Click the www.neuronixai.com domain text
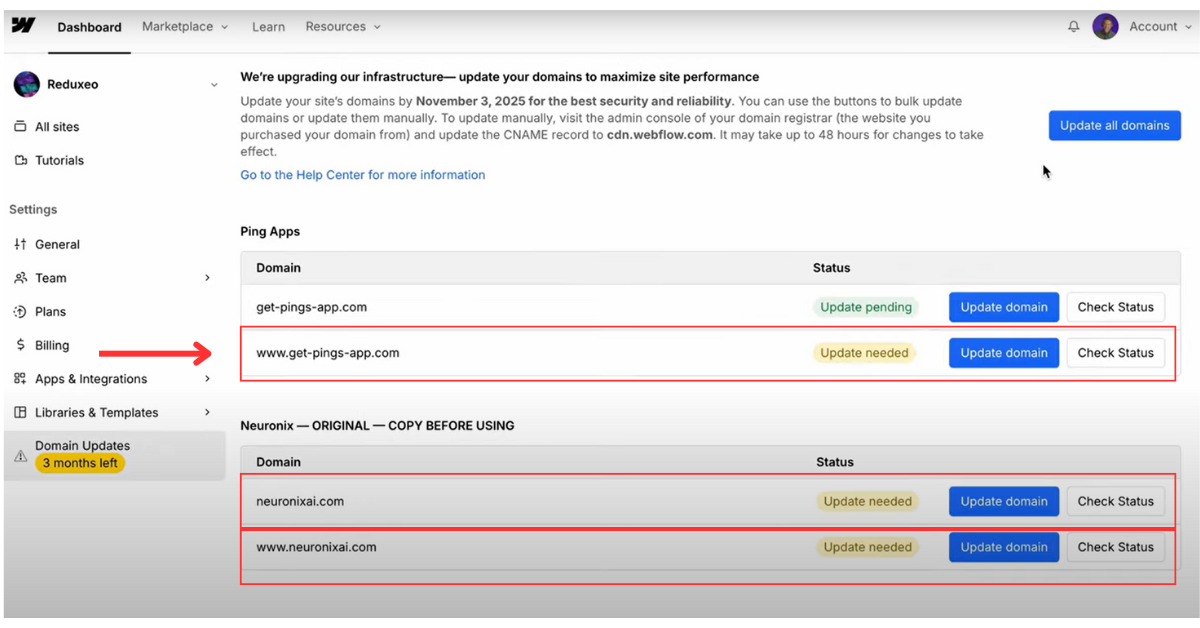 (x=316, y=547)
